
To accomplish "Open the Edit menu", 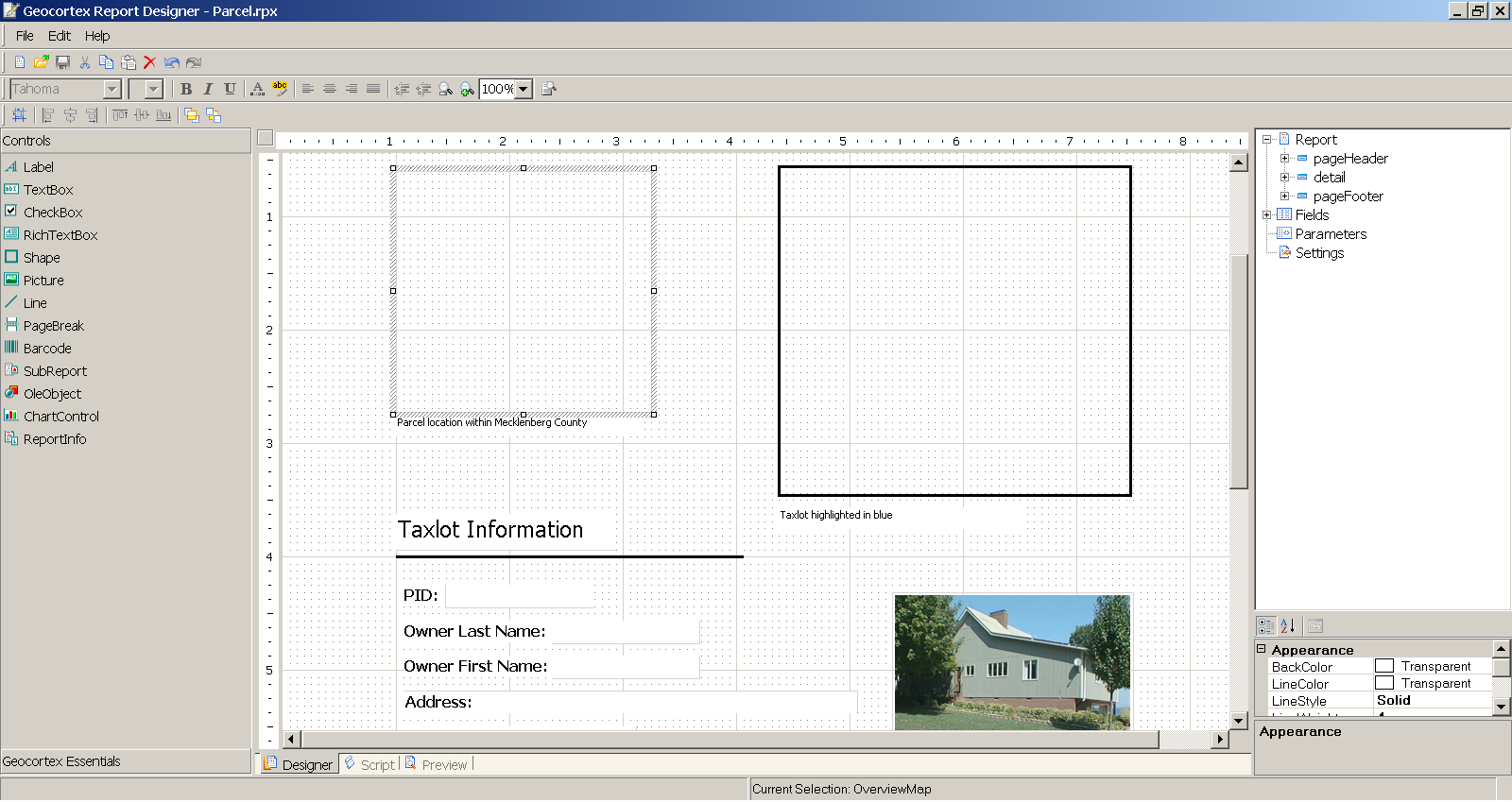I will (x=60, y=36).
